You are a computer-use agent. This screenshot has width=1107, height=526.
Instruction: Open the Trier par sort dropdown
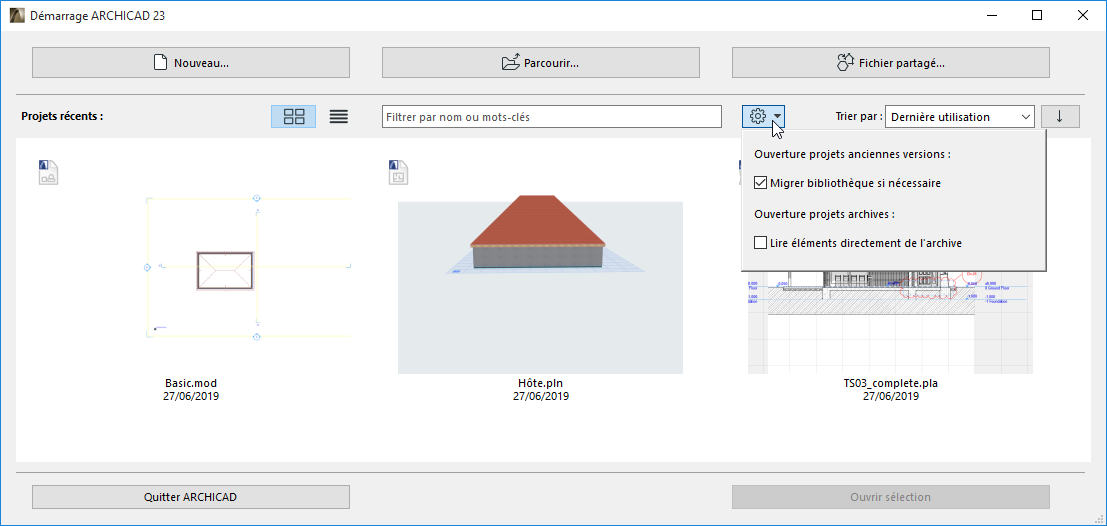960,116
